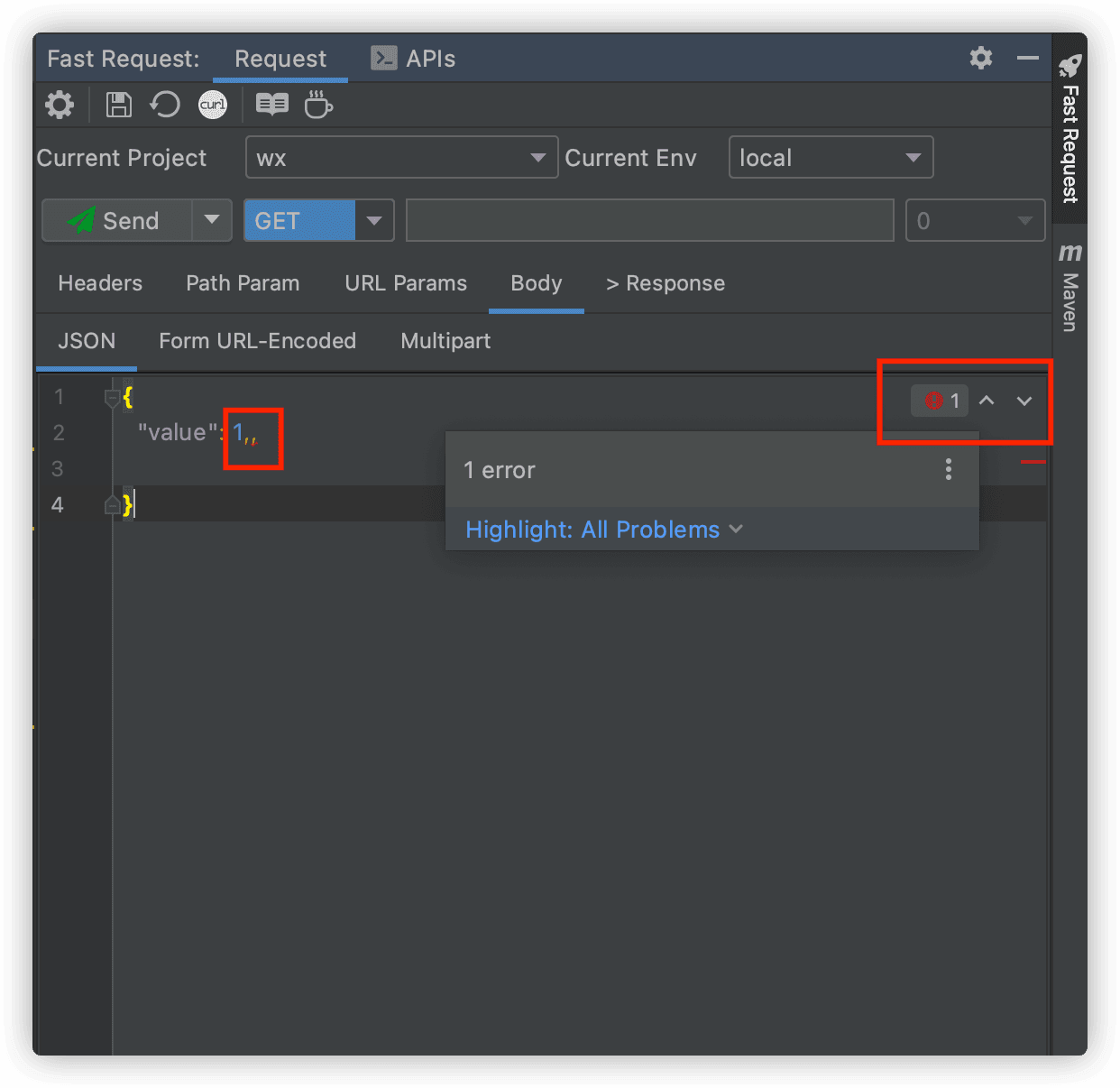Switch to the Headers tab
This screenshot has height=1088, width=1120.
coord(100,283)
